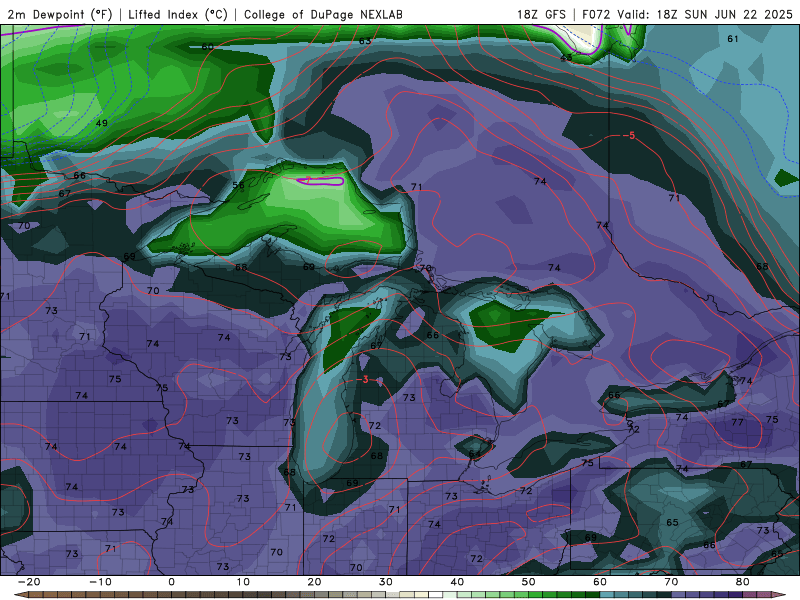This screenshot has height=600, width=800.
Task: Click the "56" dewpoint value on the map
Action: (238, 185)
